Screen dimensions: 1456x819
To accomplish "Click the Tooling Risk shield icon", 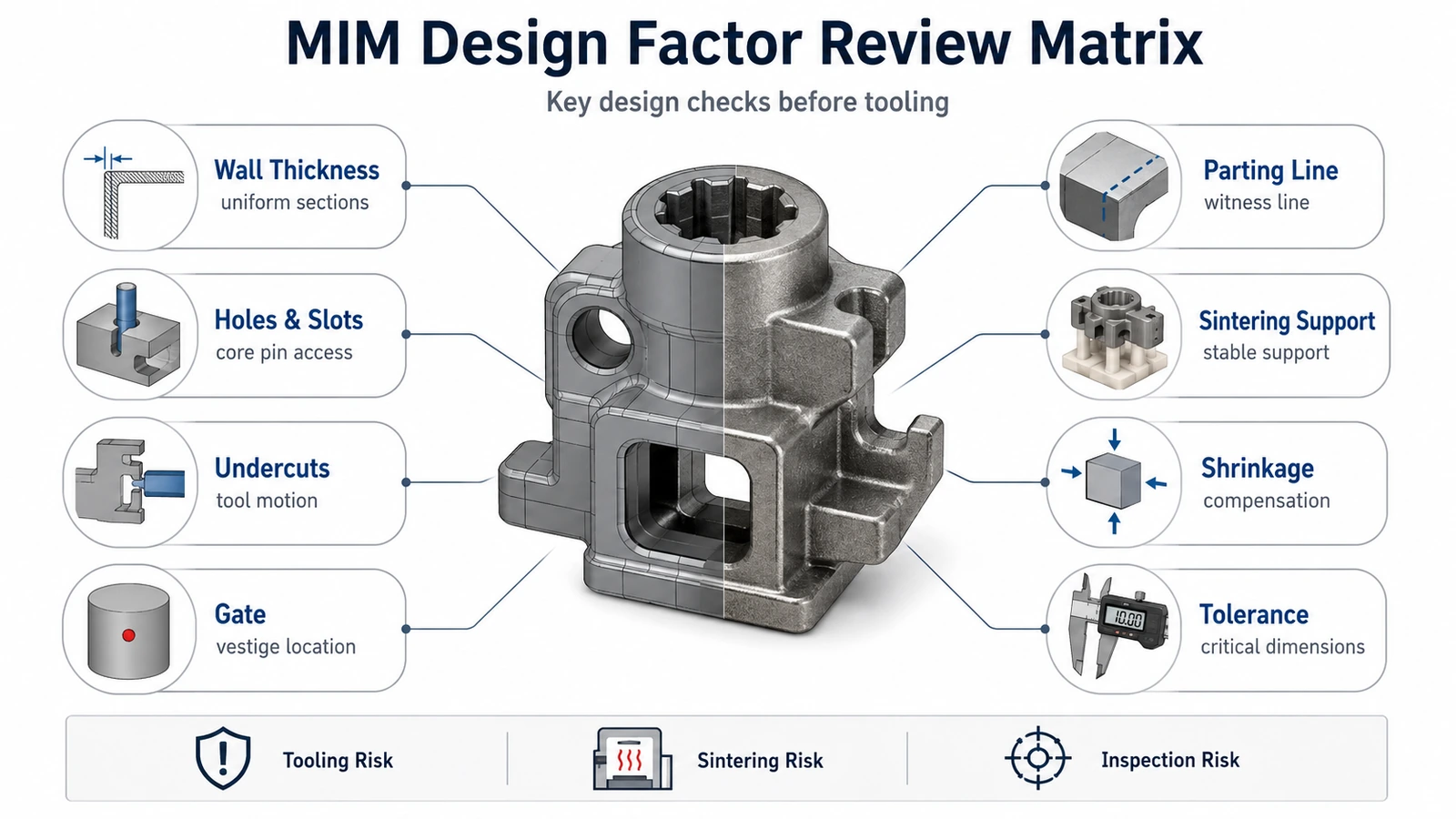I will coord(223,758).
